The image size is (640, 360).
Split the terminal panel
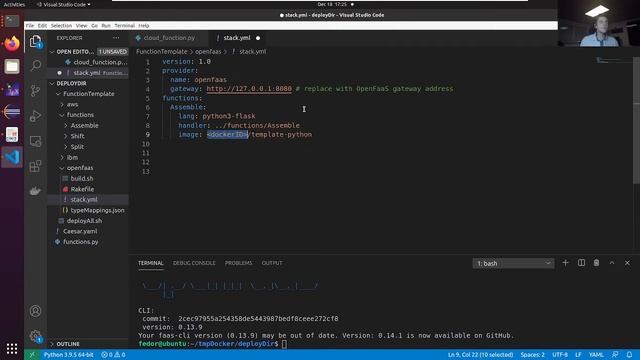point(581,263)
